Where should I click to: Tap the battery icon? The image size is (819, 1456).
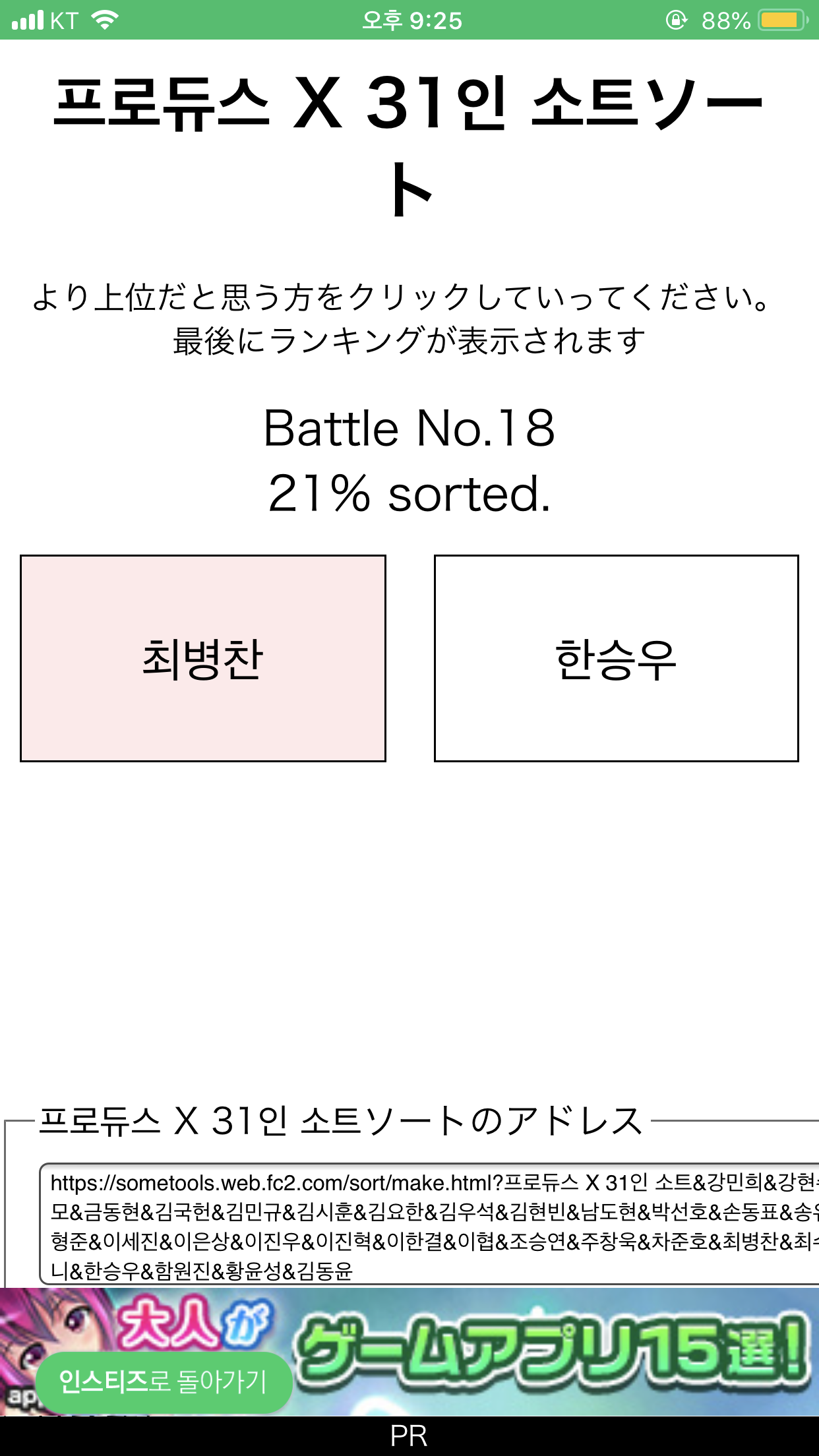783,20
